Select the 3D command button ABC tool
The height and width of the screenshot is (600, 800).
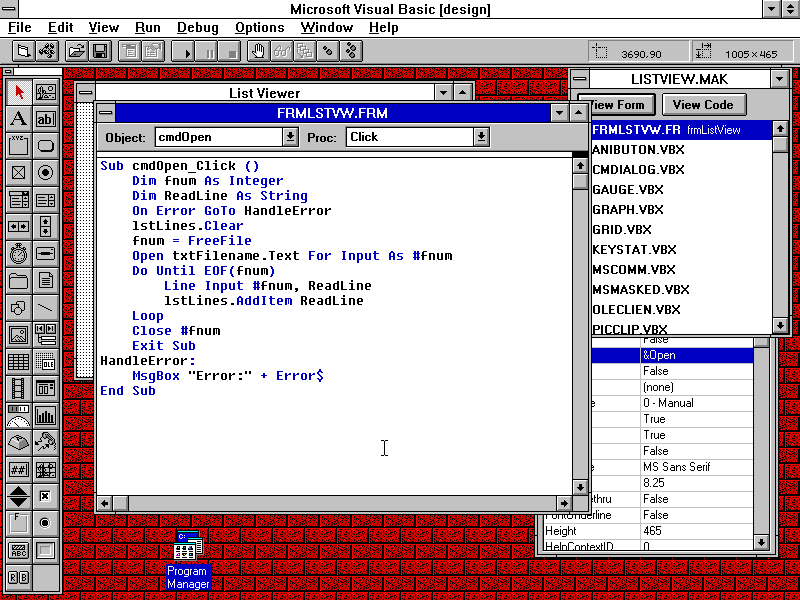pos(19,550)
